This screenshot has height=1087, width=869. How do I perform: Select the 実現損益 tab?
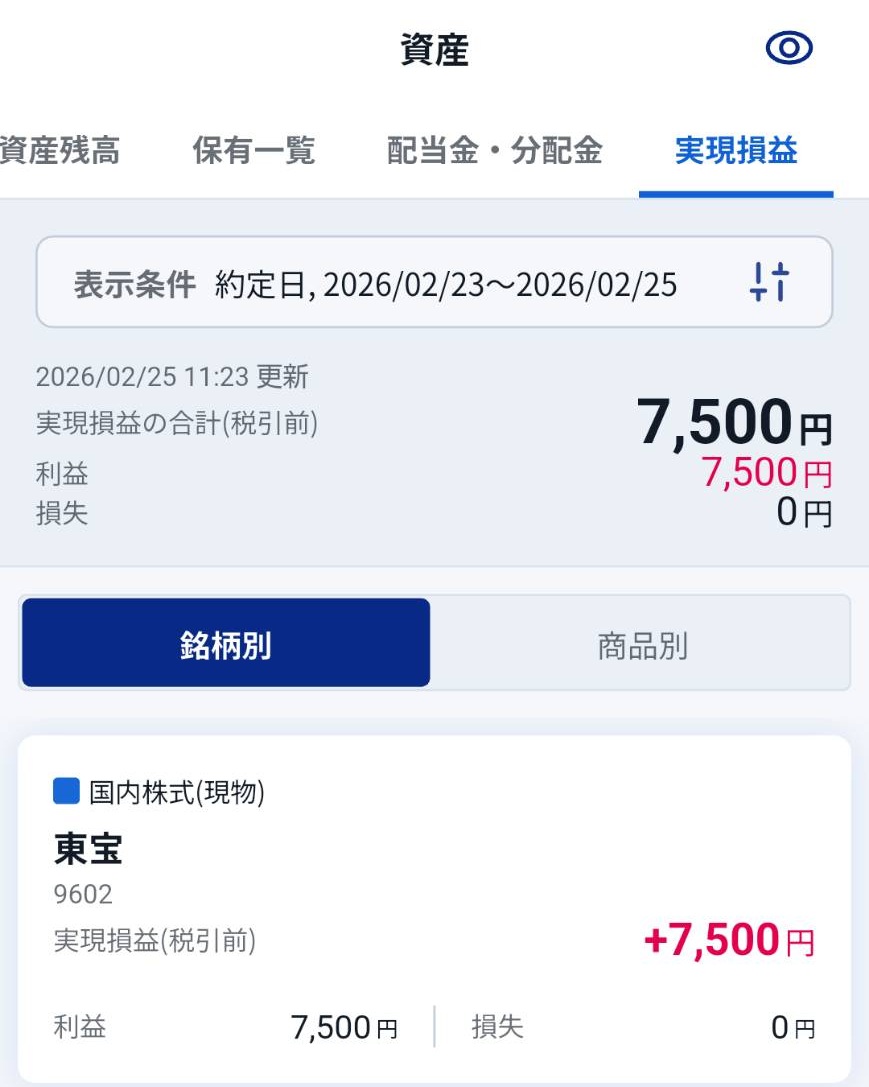pyautogui.click(x=736, y=151)
